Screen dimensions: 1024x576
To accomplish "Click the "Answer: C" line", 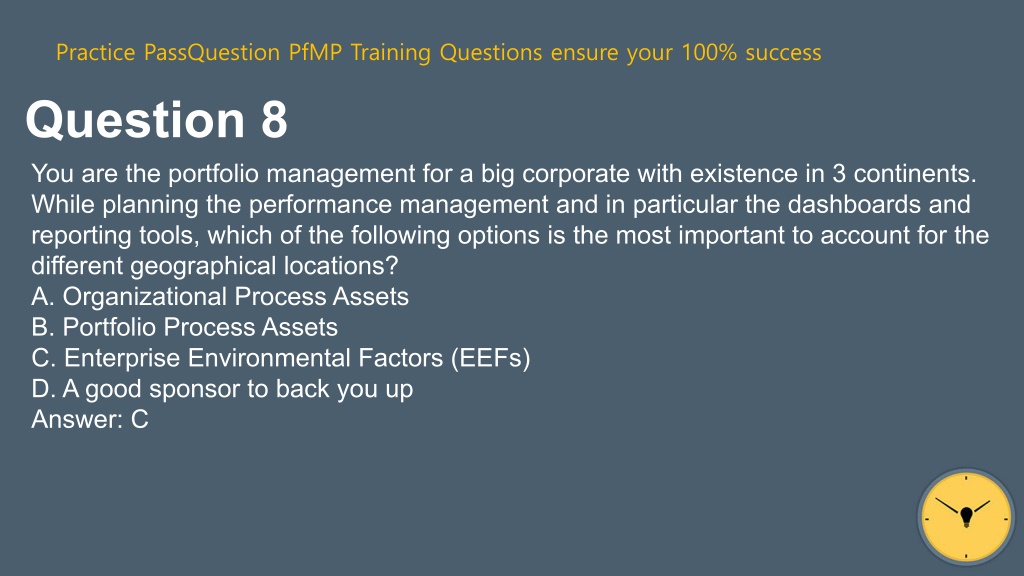I will coord(90,419).
